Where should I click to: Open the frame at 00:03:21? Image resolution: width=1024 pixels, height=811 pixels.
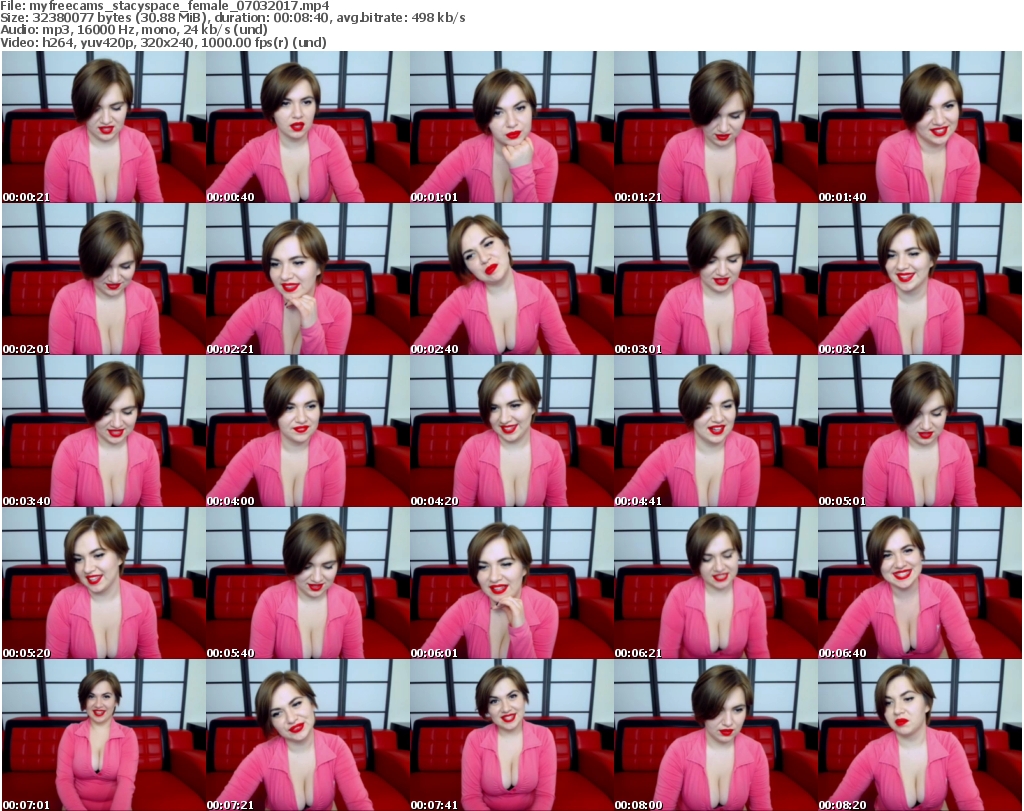tap(920, 279)
